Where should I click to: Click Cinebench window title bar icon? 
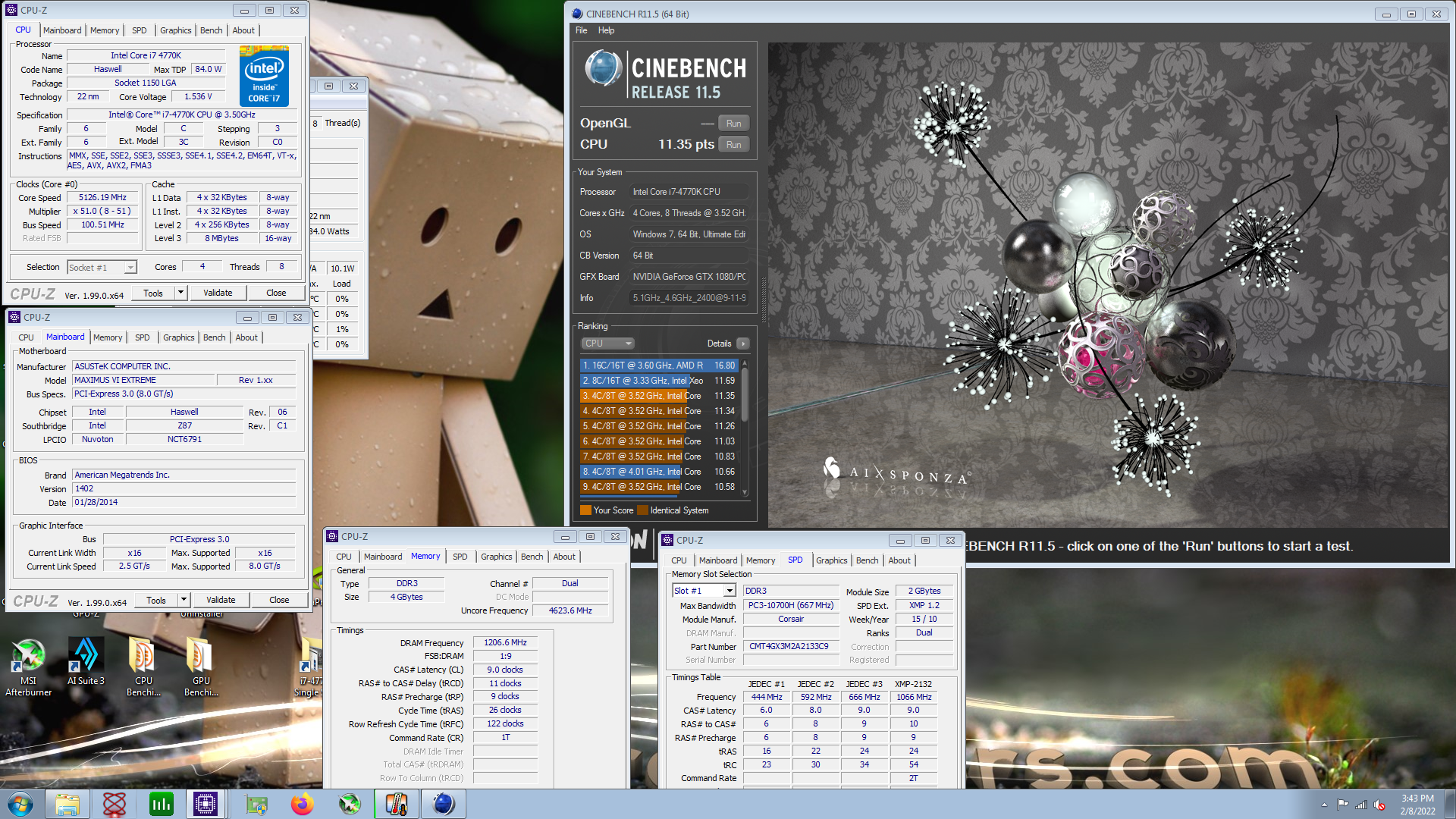click(577, 14)
